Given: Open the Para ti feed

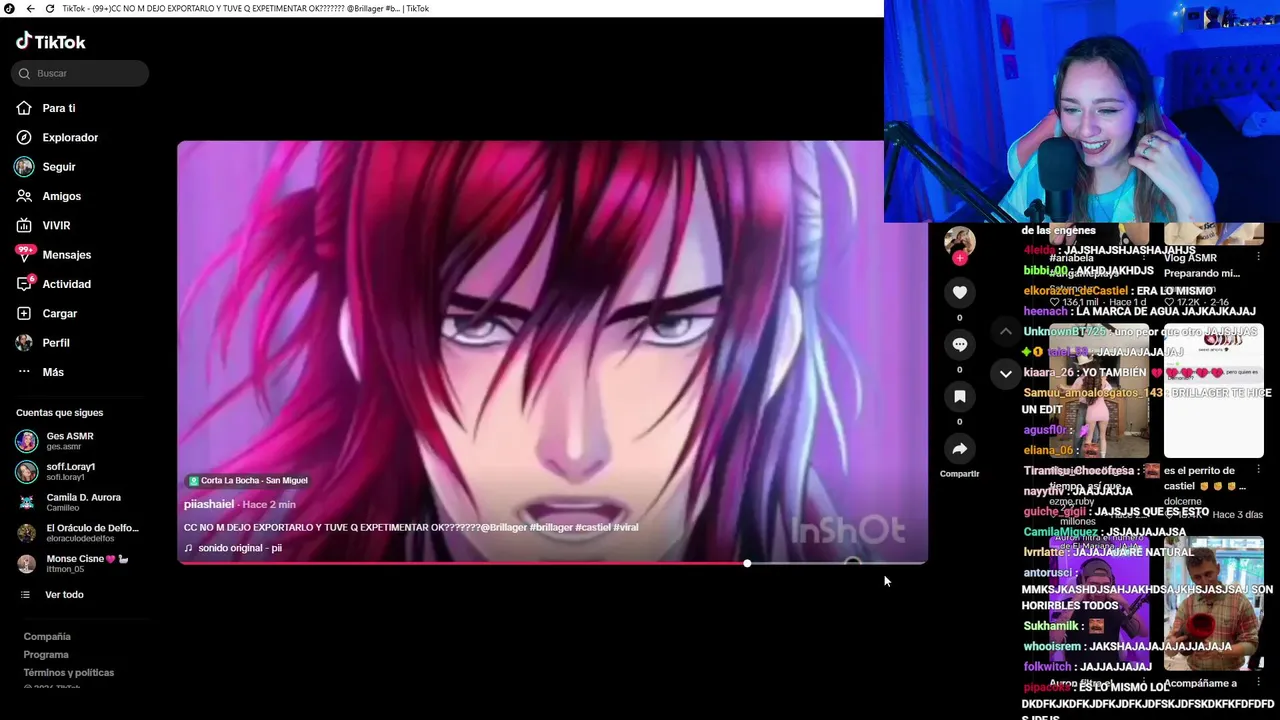Looking at the screenshot, I should click(x=46, y=108).
